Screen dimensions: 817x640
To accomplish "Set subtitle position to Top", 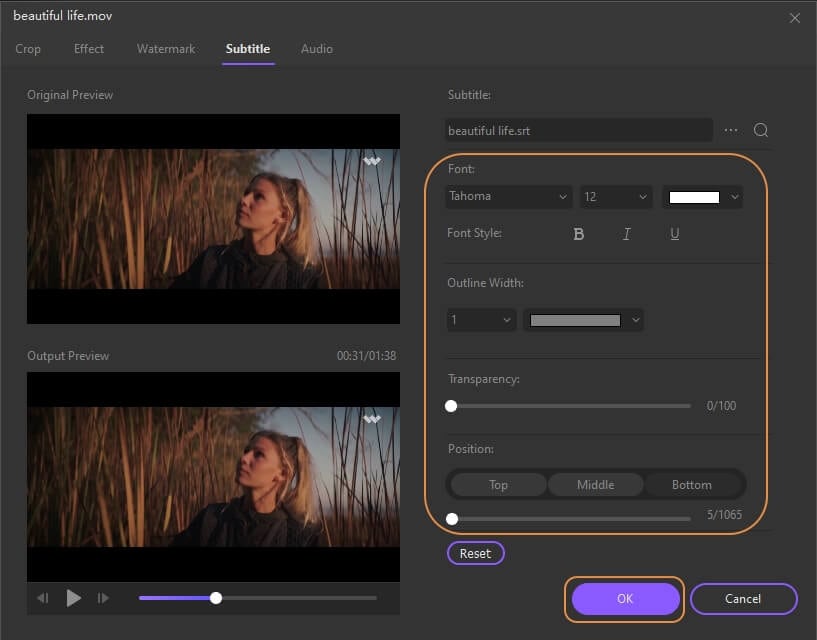I will pyautogui.click(x=499, y=485).
